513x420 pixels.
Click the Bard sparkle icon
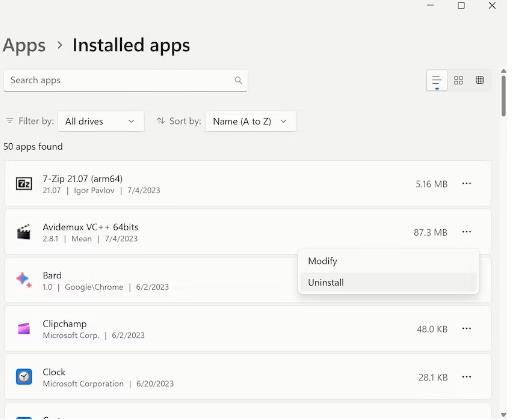tap(24, 280)
